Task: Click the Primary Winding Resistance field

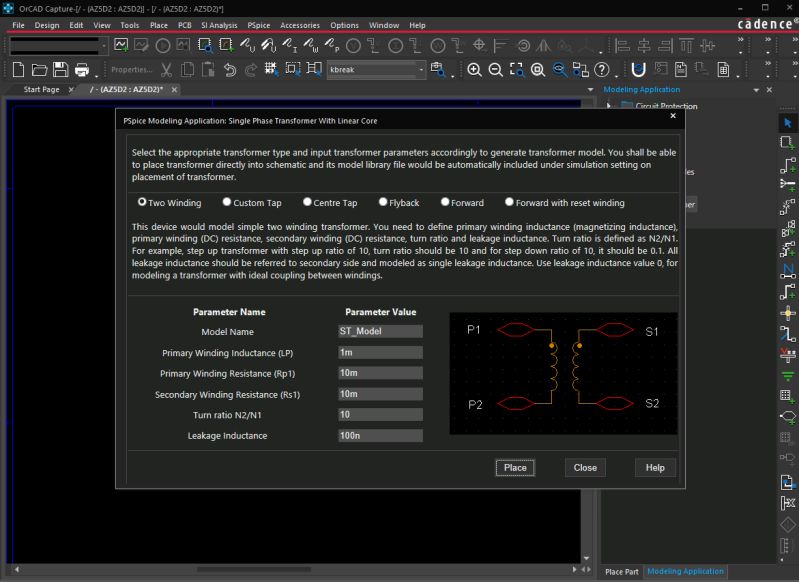Action: pos(380,373)
